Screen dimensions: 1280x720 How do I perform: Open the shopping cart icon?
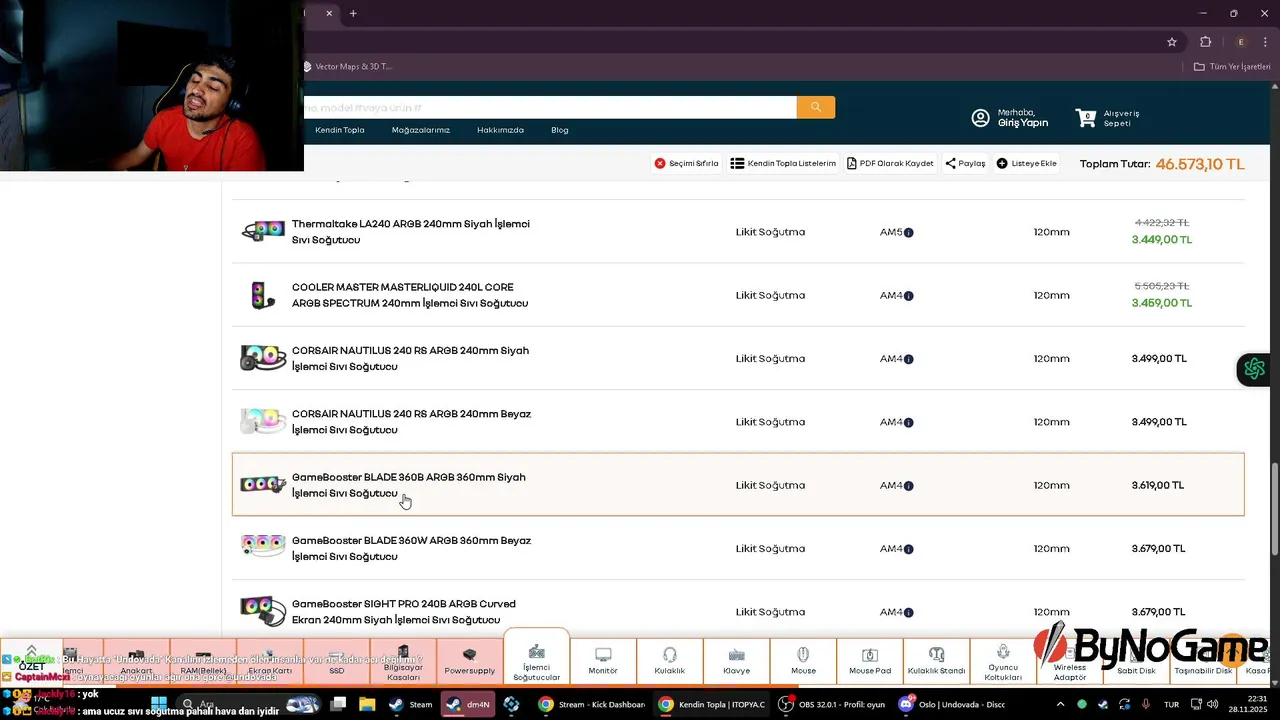pyautogui.click(x=1086, y=118)
